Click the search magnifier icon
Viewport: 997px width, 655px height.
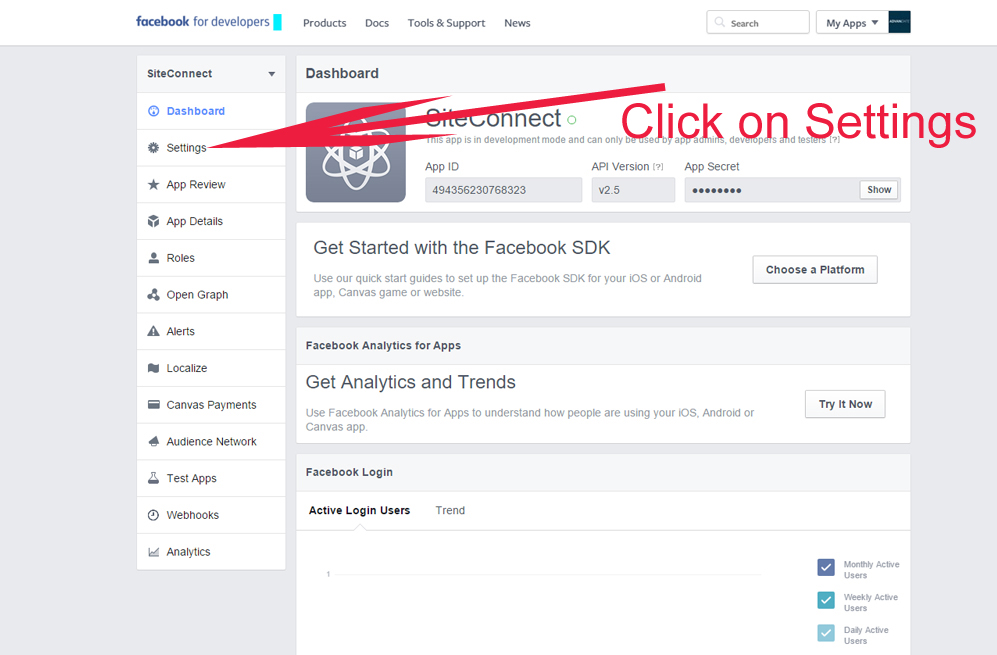point(719,22)
